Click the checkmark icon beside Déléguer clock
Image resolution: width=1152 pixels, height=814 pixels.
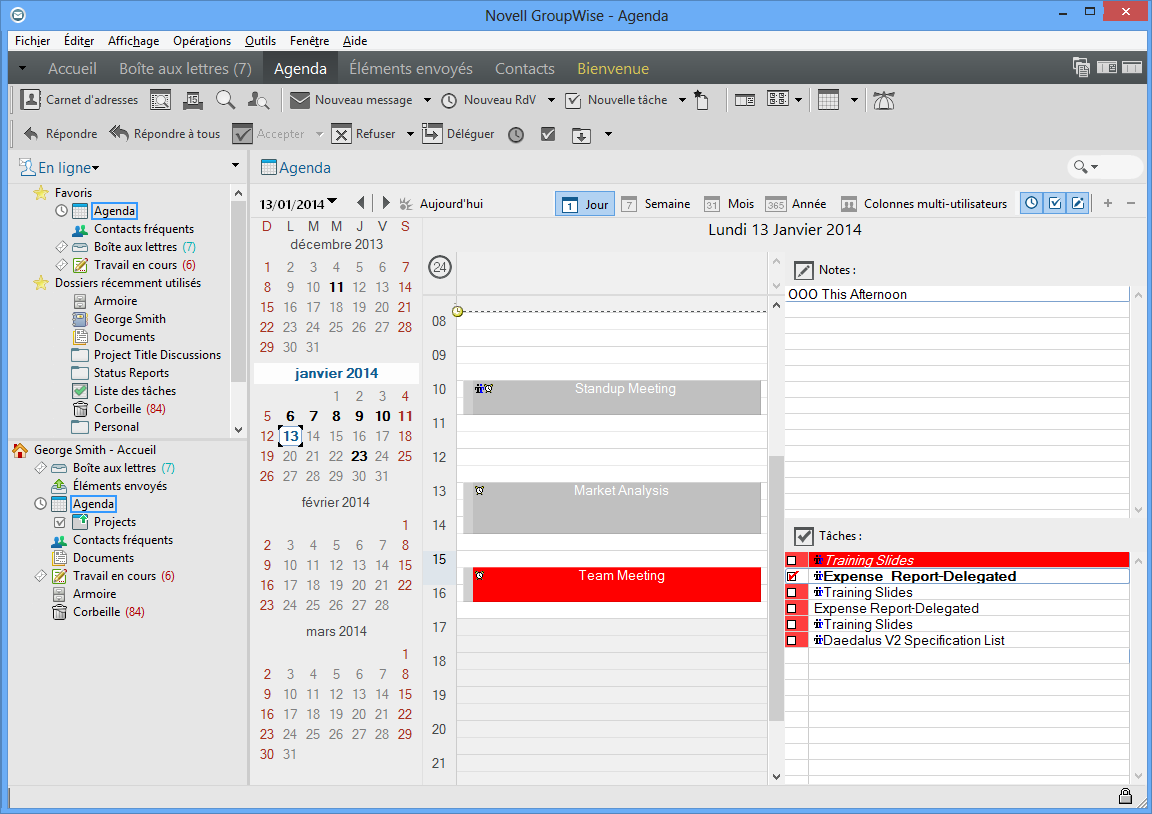548,134
